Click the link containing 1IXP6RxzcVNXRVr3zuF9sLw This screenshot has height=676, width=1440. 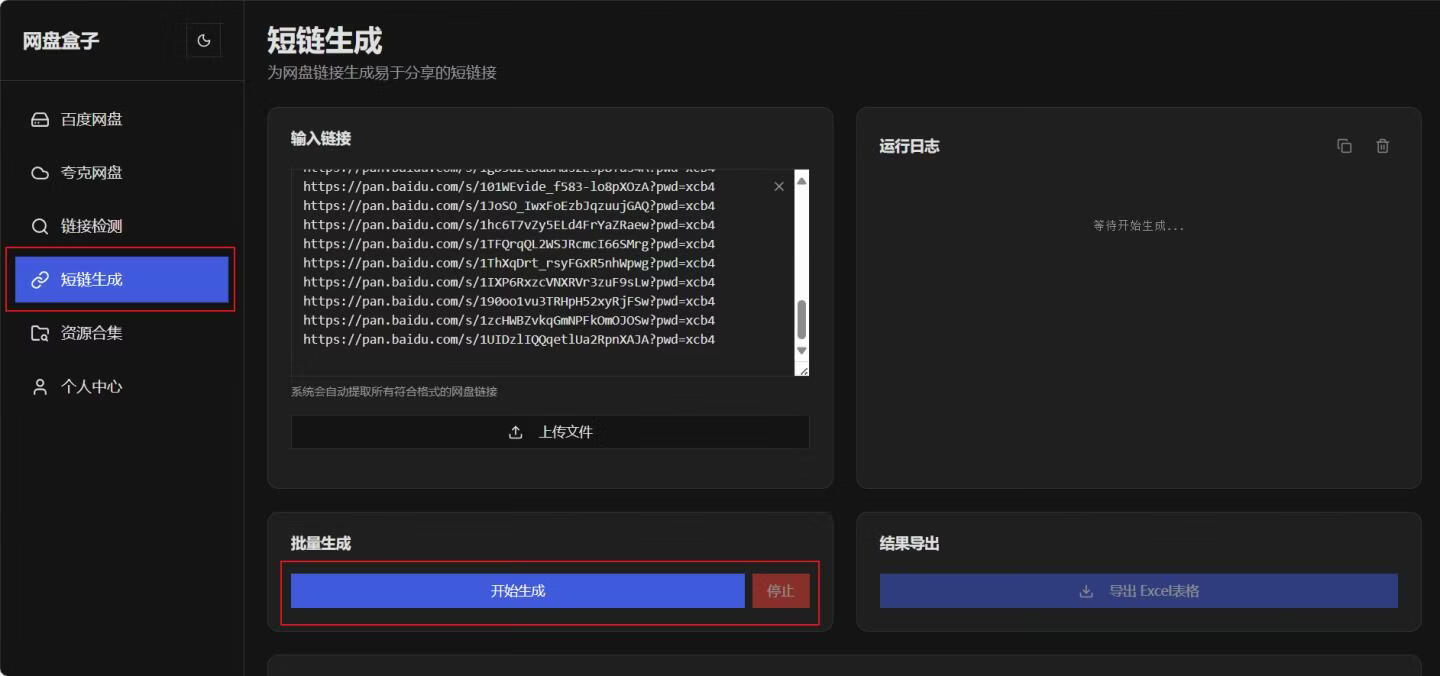point(509,282)
